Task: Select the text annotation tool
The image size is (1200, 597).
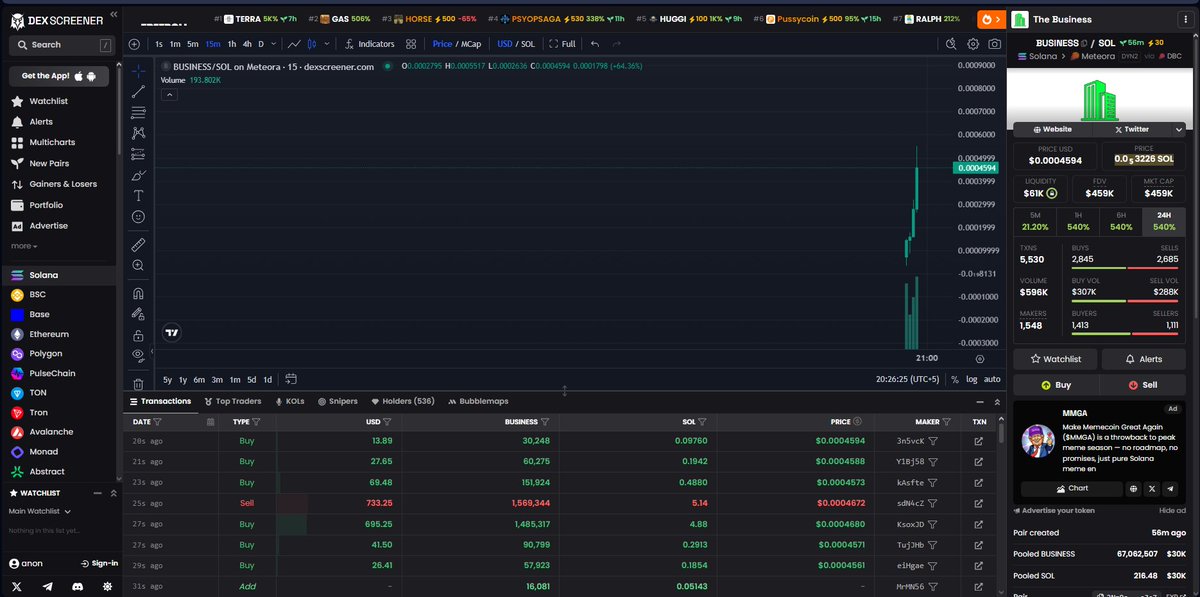Action: pos(138,196)
